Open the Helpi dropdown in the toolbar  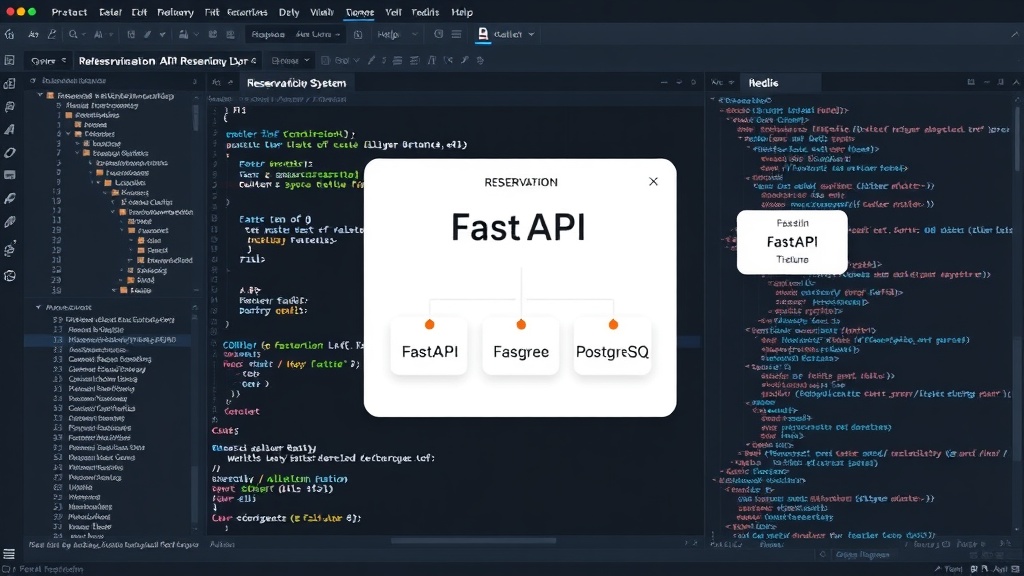[397, 34]
